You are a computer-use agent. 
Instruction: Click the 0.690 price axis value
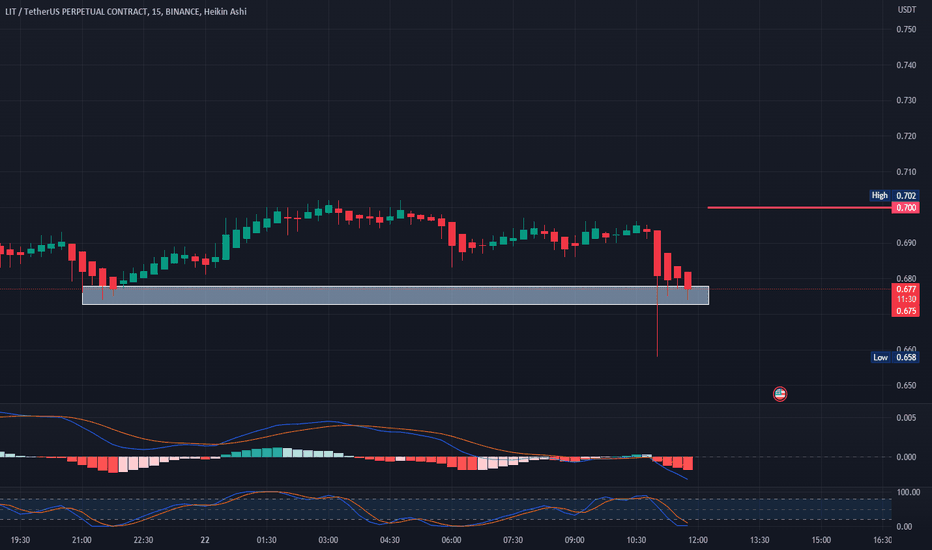(x=906, y=243)
